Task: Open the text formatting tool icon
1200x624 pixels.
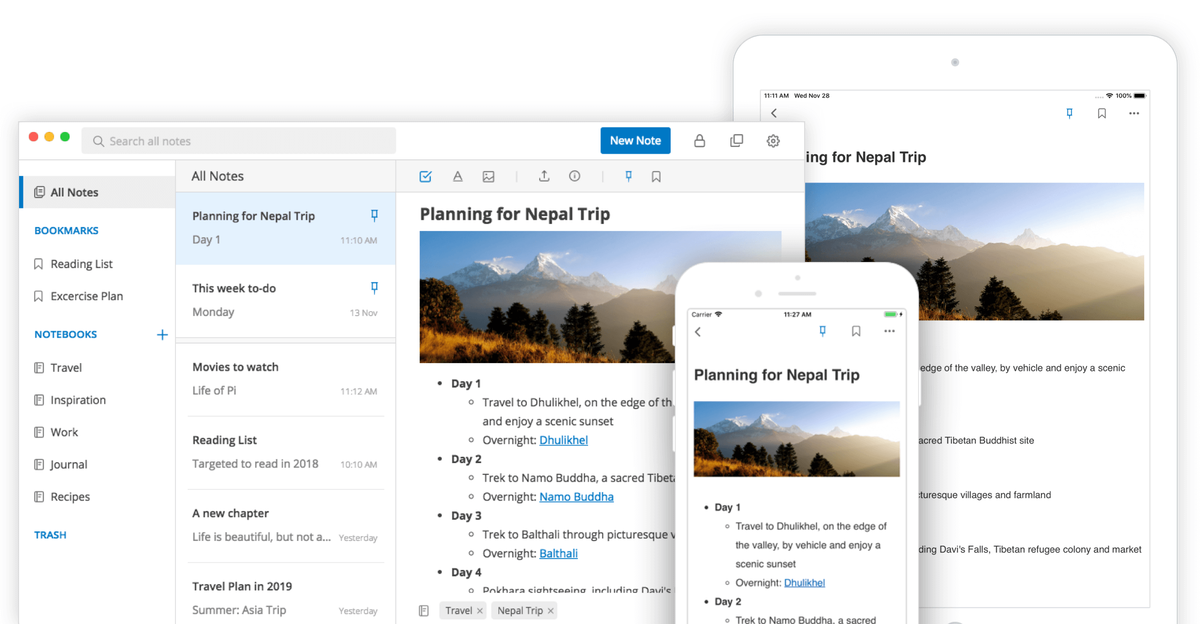Action: pos(457,177)
